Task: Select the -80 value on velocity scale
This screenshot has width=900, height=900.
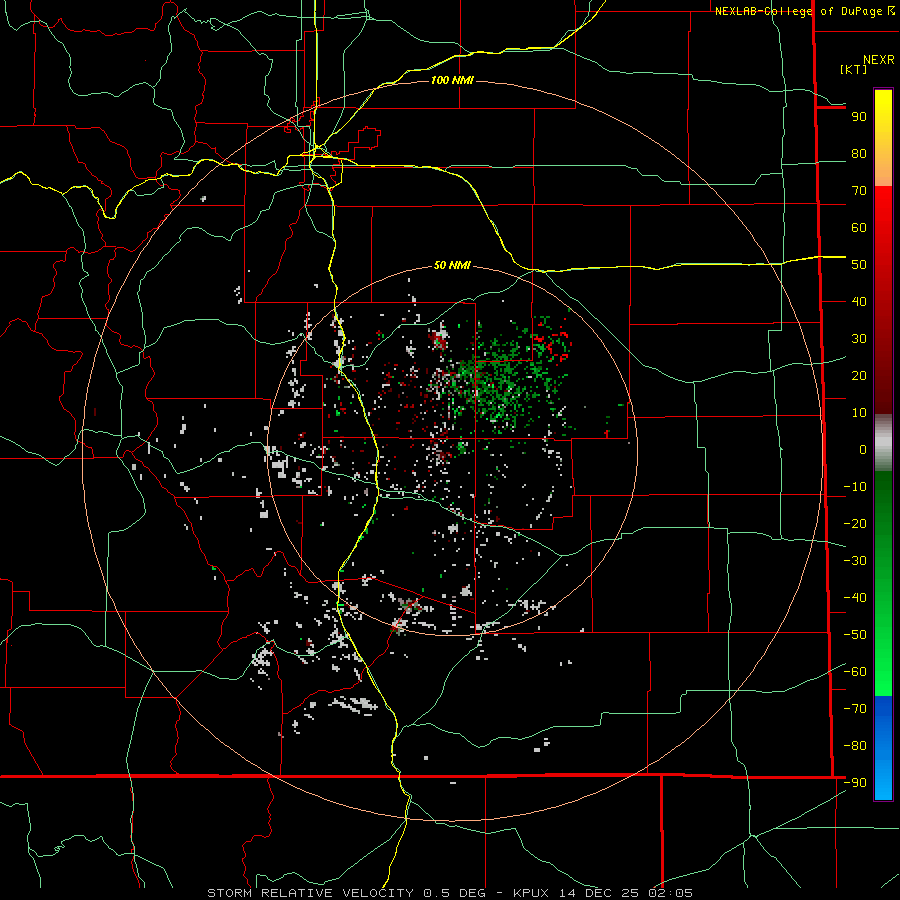Action: pyautogui.click(x=855, y=746)
